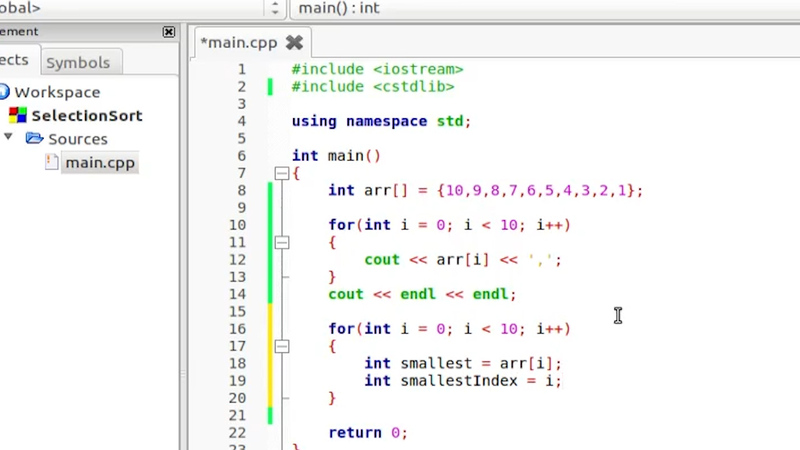
Task: Click line number 10 in the gutter
Action: click(237, 225)
